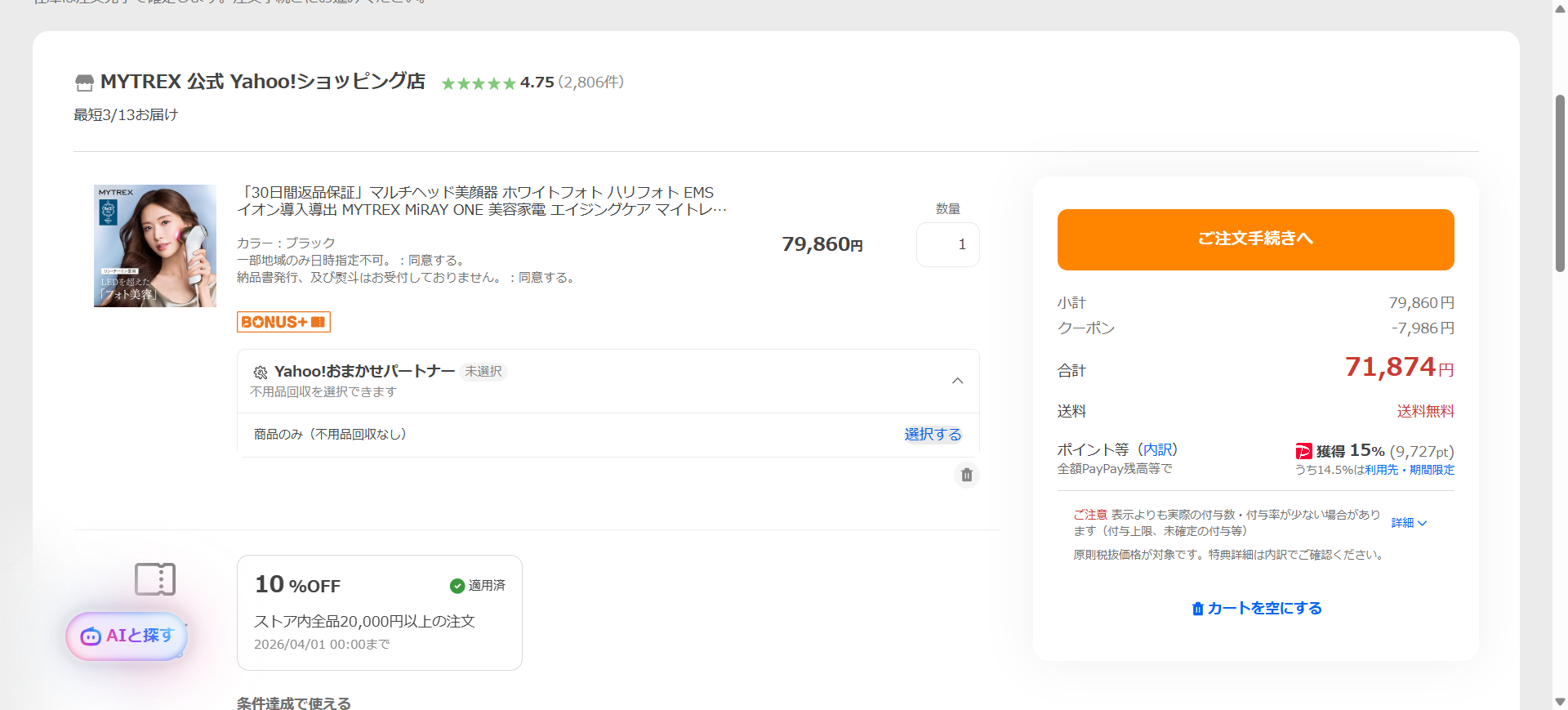Screen dimensions: 1568x710
Task: Click the trash icon next to カートを空にする
Action: point(1198,609)
